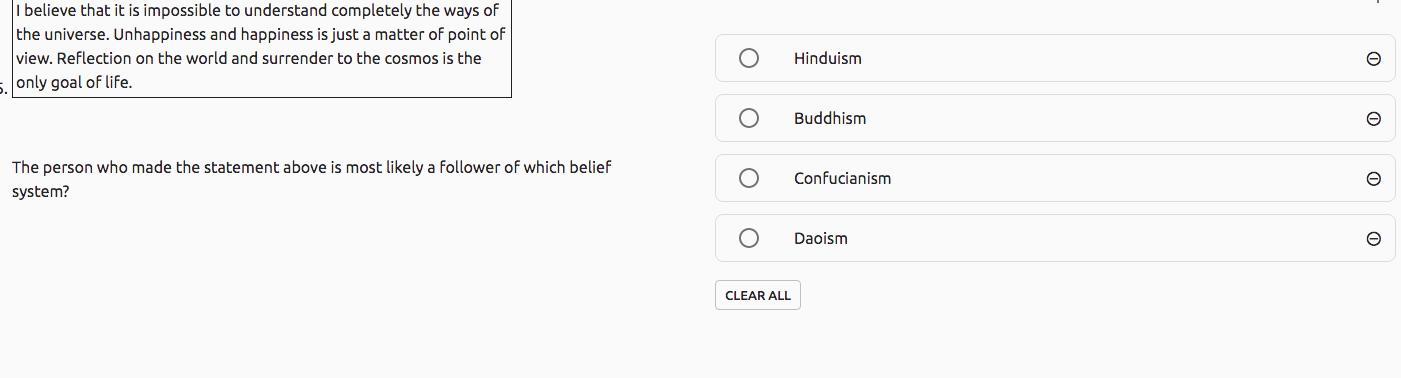Click the line starting "the universe. Unhappiness and happiness"

point(260,34)
